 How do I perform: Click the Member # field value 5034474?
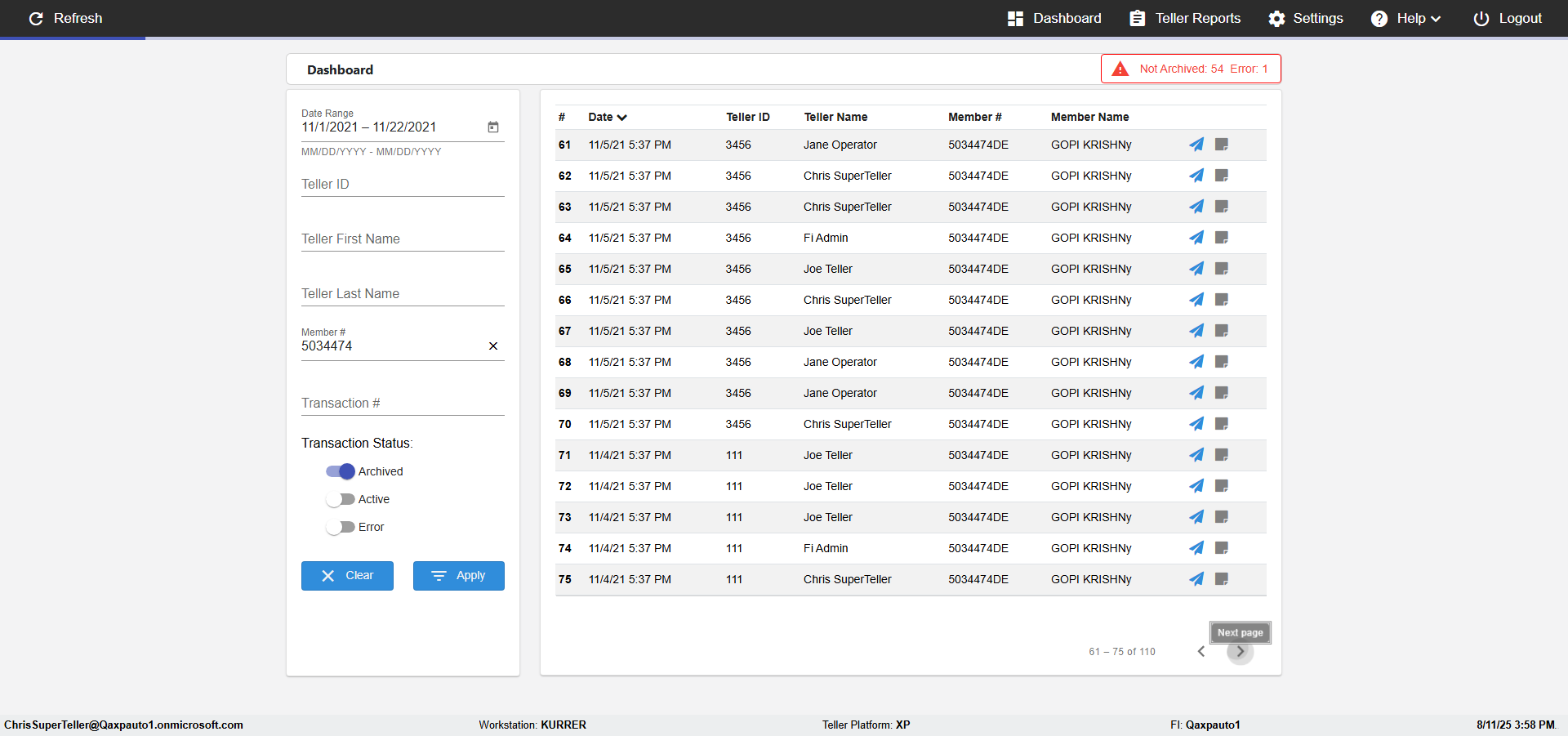[x=327, y=346]
